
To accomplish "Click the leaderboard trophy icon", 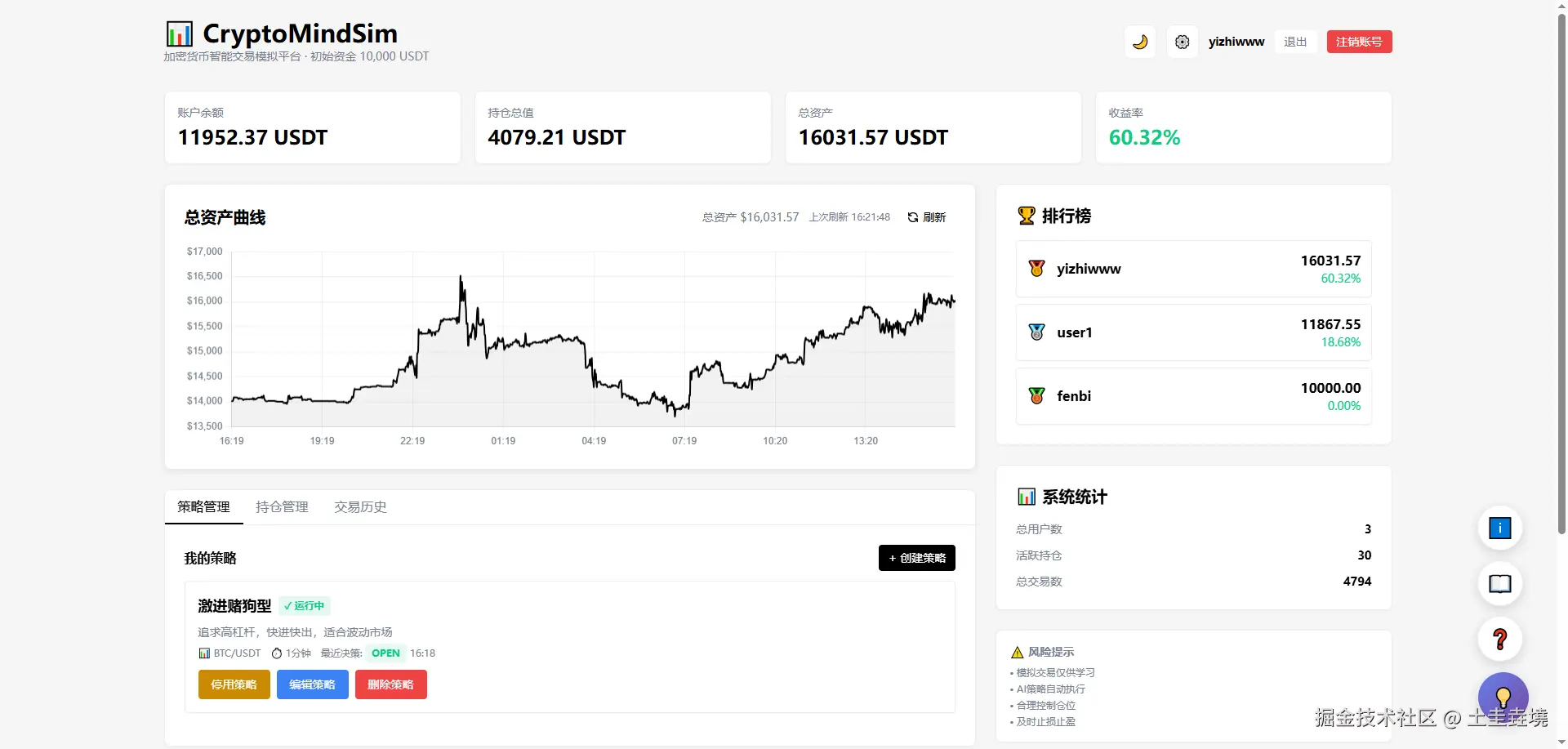I will (x=1027, y=216).
